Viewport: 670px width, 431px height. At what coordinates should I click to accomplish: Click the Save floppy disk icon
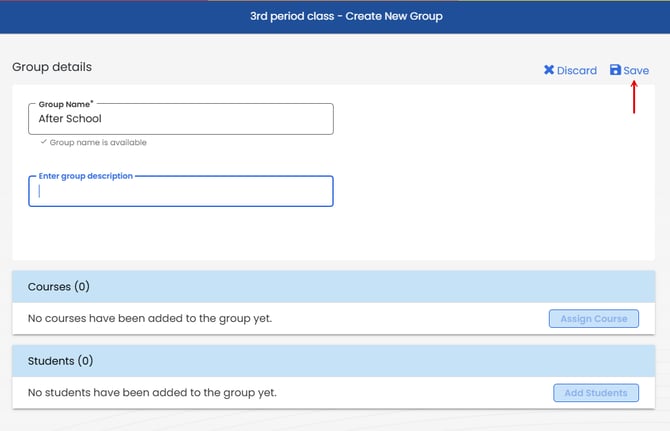click(x=615, y=70)
